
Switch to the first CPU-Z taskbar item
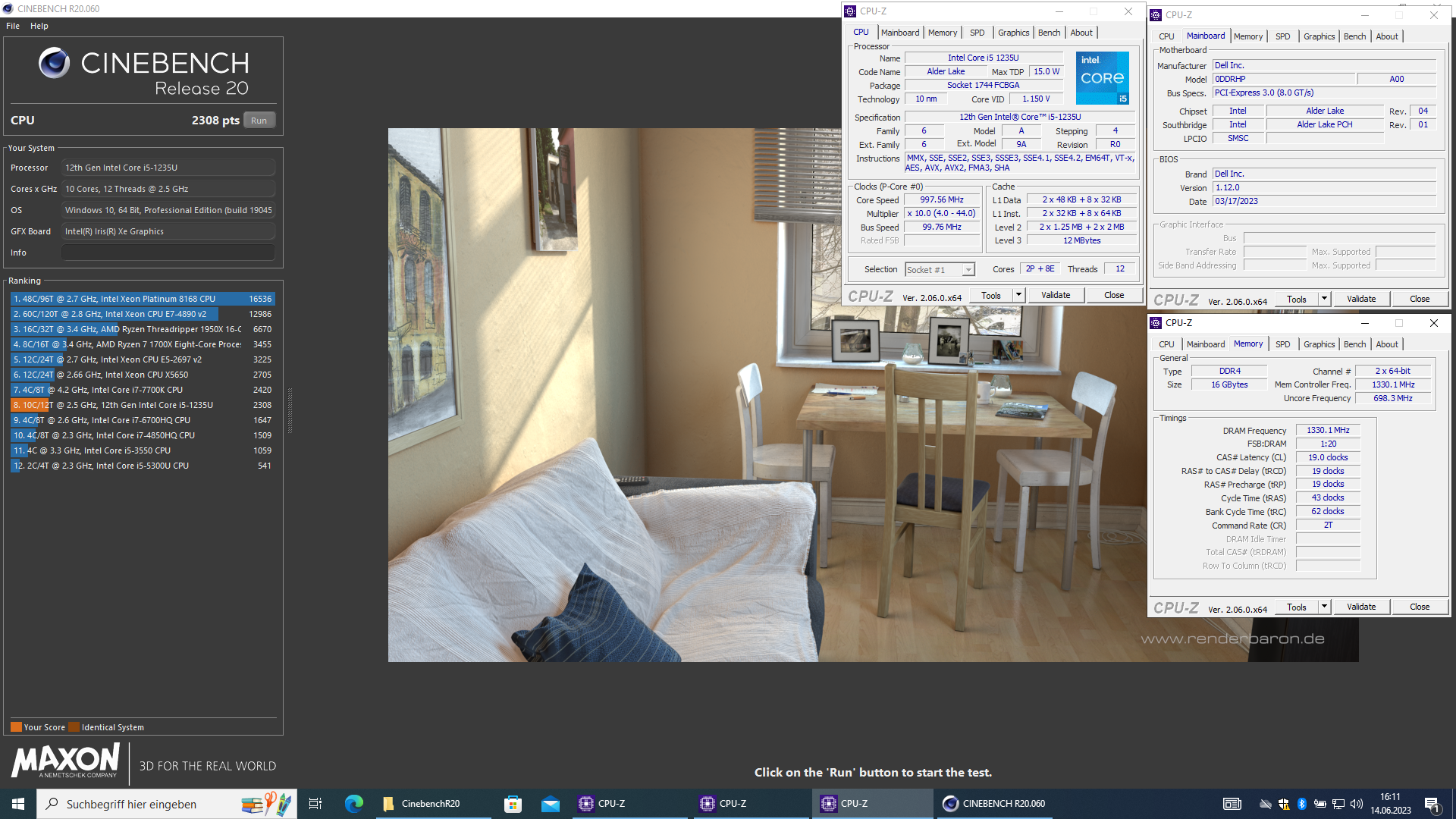click(x=629, y=804)
